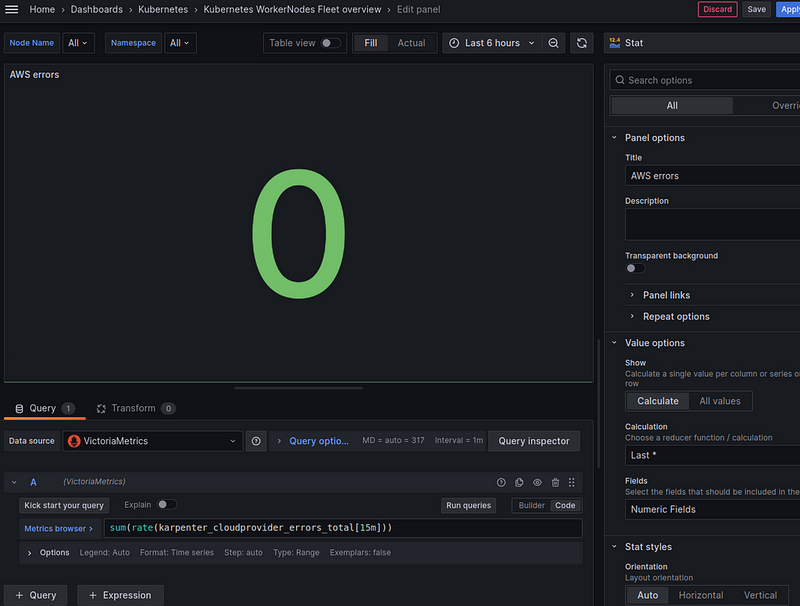Viewport: 800px width, 606px height.
Task: Click the zoom out time range icon
Action: coord(554,43)
